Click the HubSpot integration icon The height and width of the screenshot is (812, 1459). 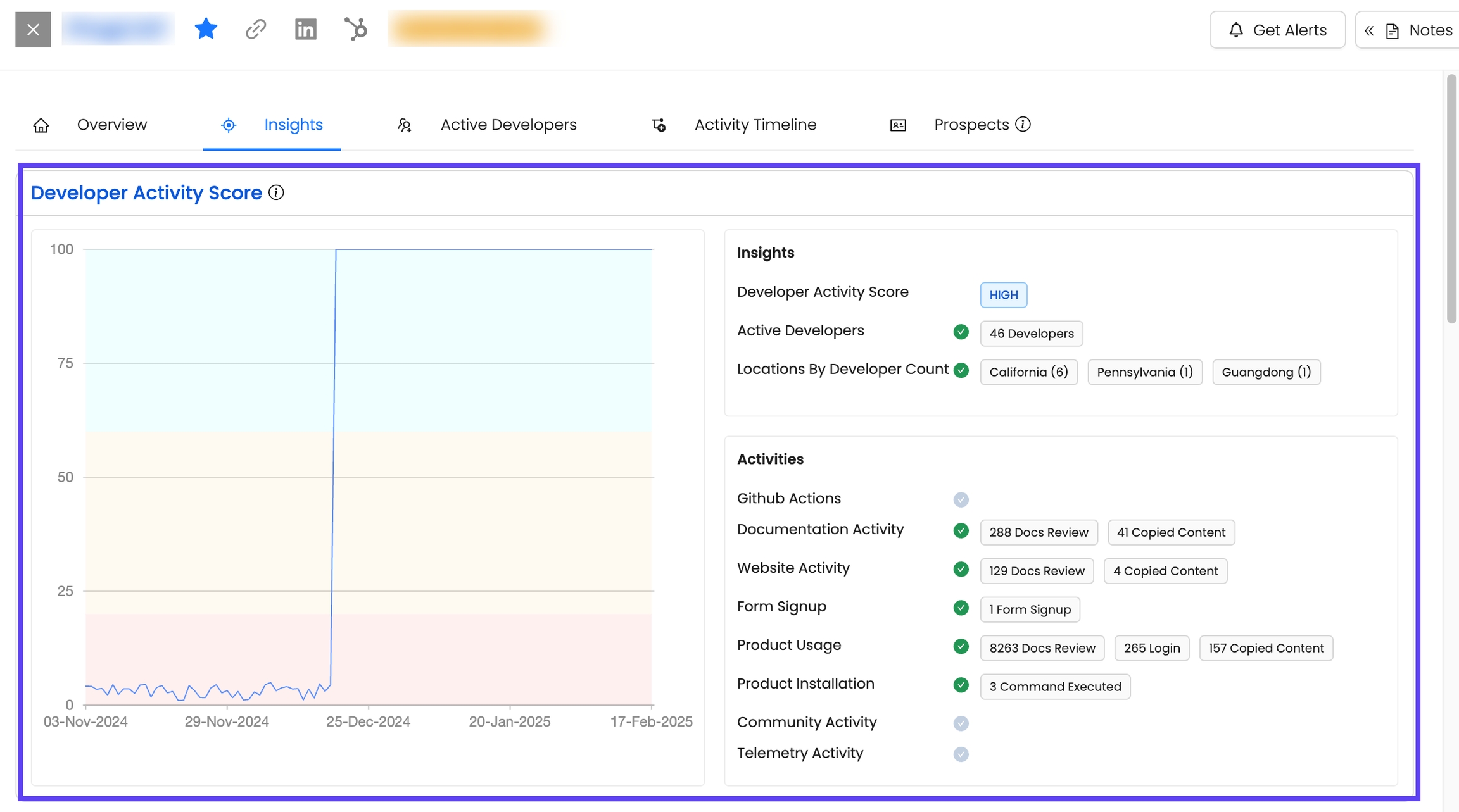click(x=356, y=29)
